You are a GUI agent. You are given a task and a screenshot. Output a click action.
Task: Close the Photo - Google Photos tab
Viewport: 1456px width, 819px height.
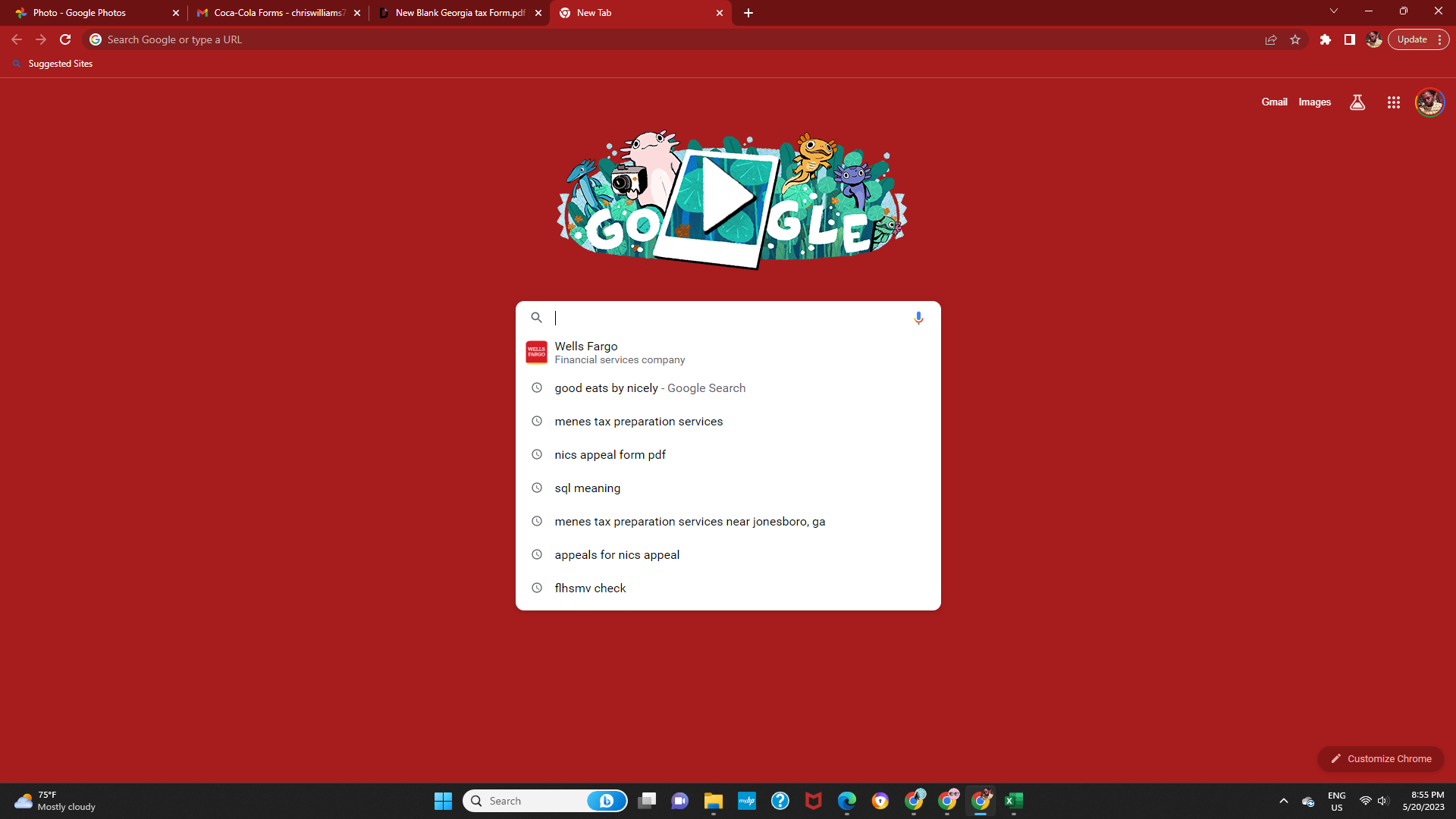tap(176, 13)
